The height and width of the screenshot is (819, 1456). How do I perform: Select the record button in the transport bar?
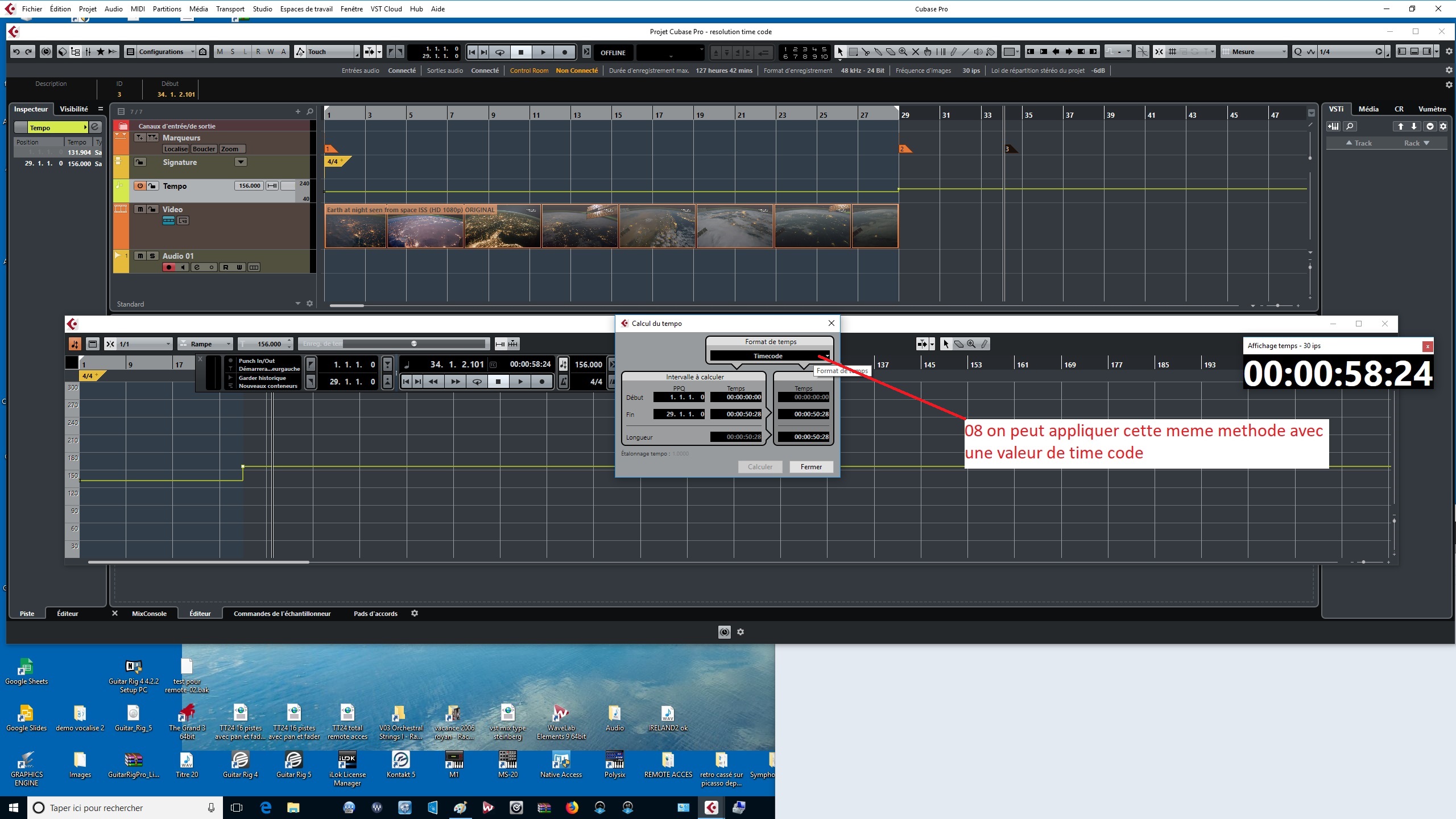coord(564,52)
